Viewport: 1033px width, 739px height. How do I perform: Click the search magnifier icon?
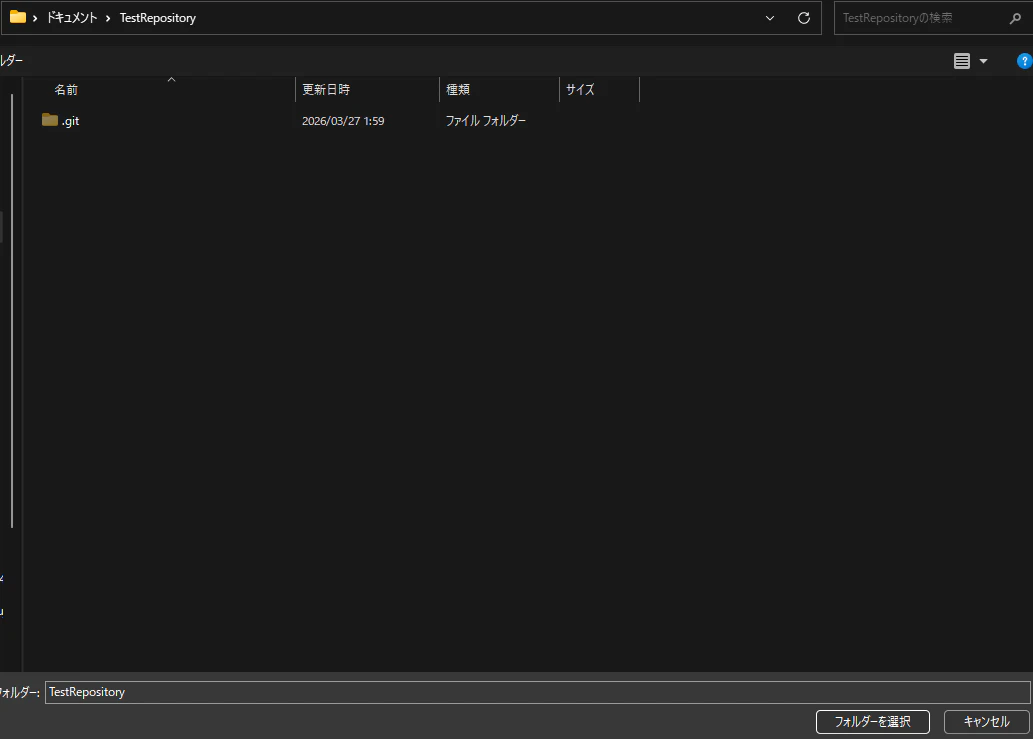[x=1015, y=18]
